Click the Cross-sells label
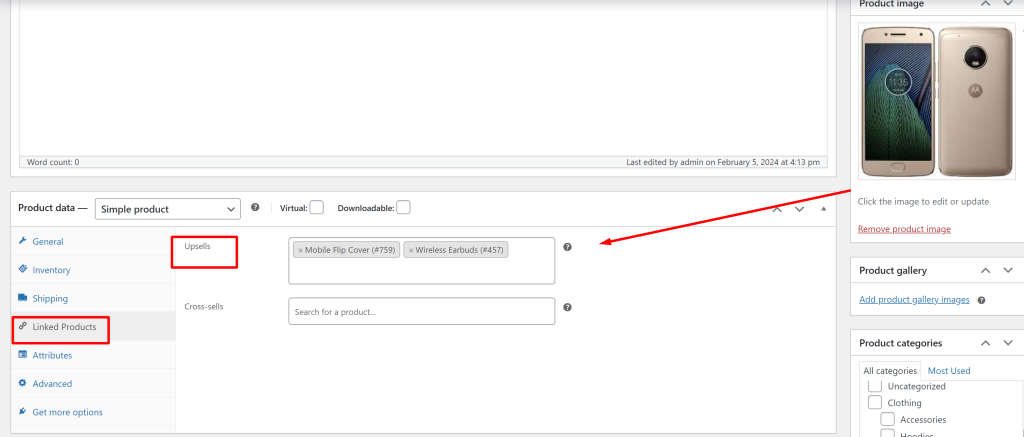Screen dimensions: 1024x437 click(x=204, y=306)
